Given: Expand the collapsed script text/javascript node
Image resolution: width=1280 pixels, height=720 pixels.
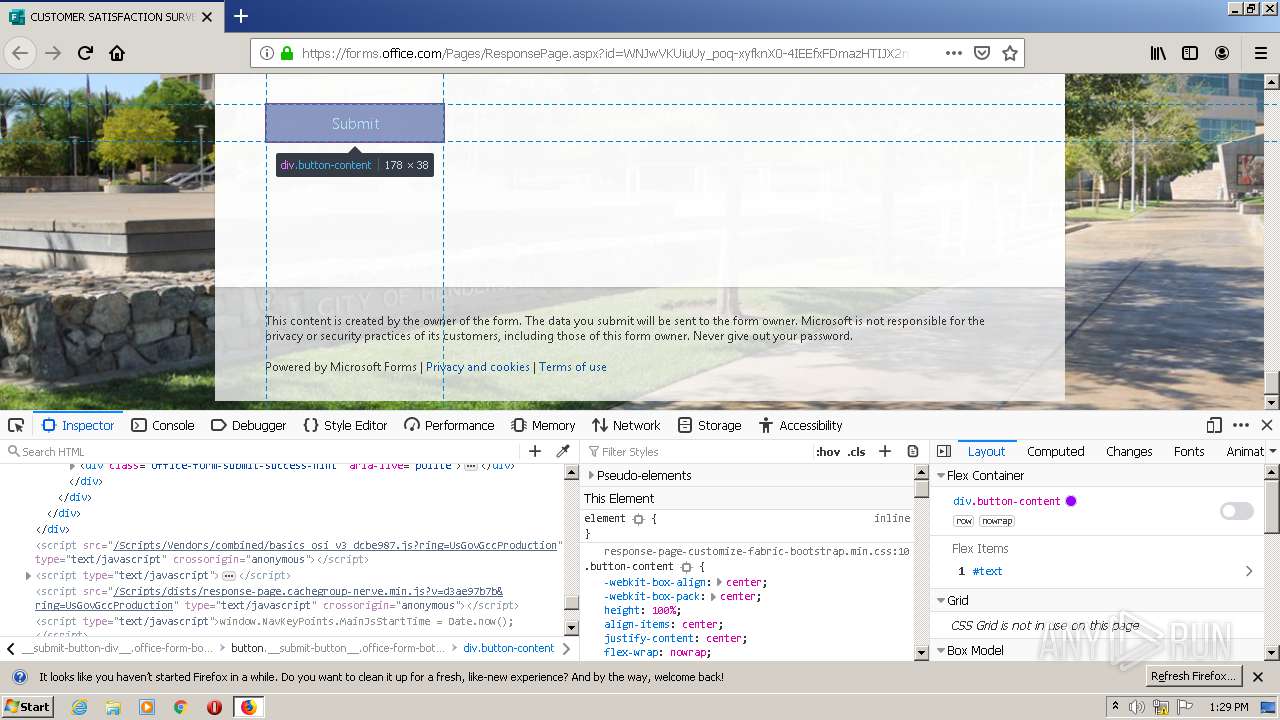Looking at the screenshot, I should pyautogui.click(x=28, y=576).
